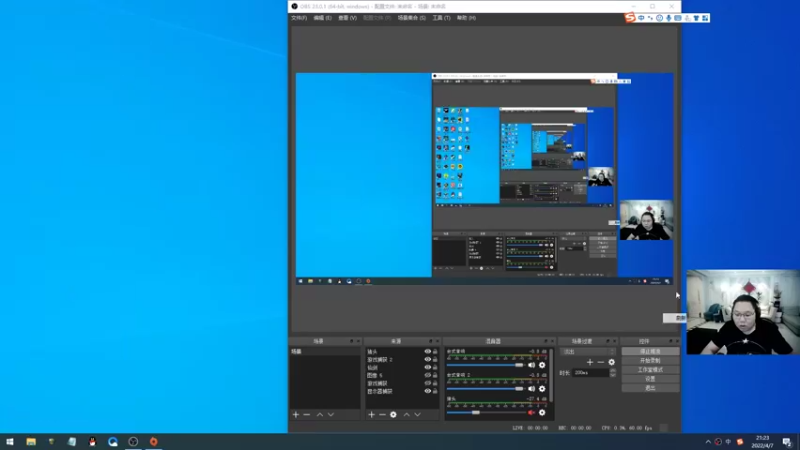Show the fifth source via eye icon

click(x=428, y=383)
